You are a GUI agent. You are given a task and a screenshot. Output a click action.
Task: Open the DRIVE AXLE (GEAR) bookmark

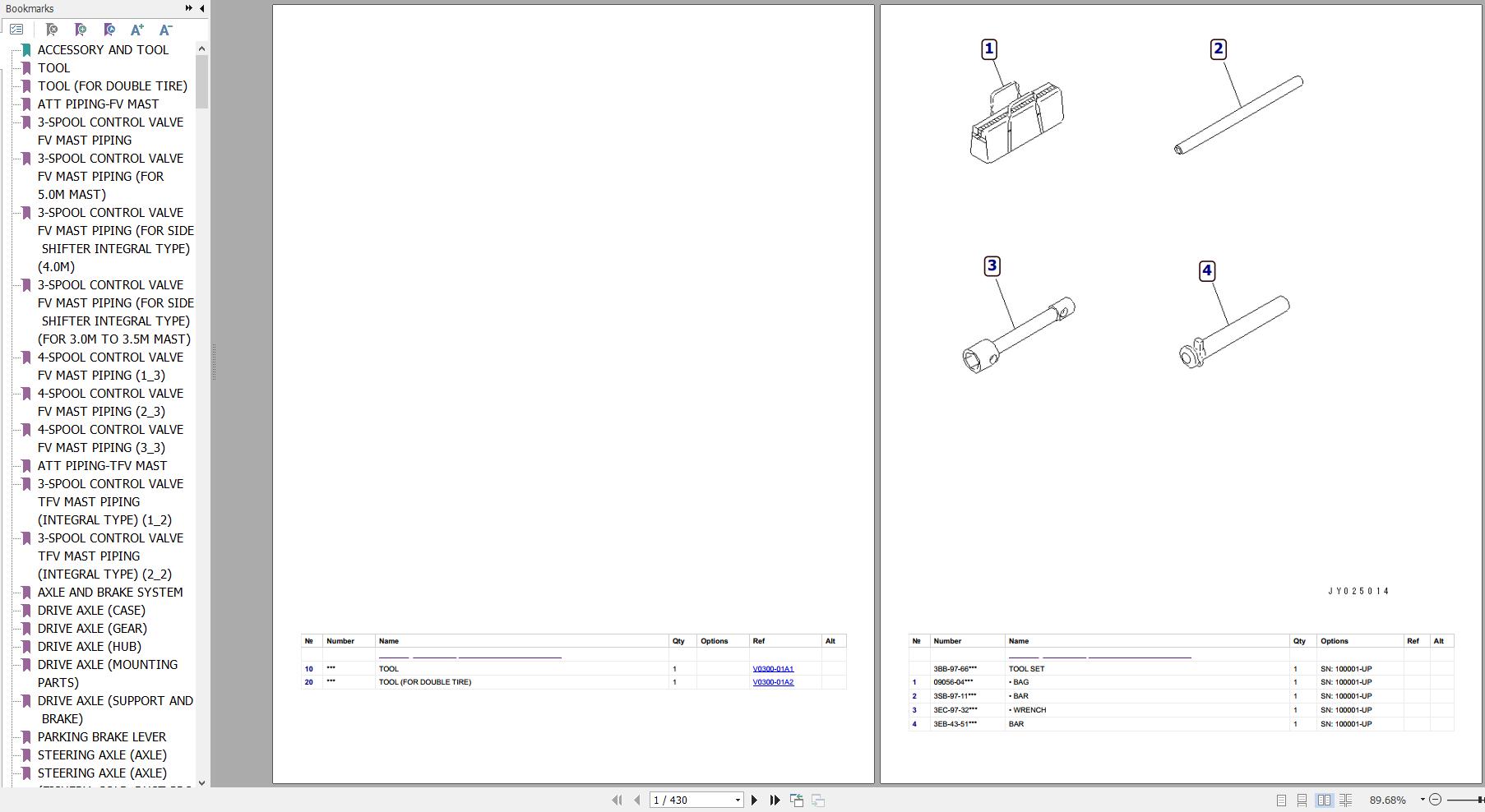pos(92,629)
